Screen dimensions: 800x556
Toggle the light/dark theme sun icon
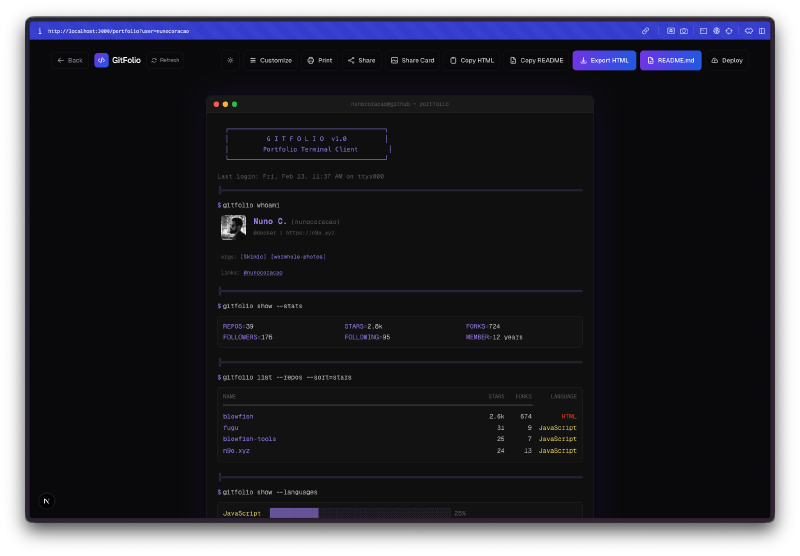[230, 60]
